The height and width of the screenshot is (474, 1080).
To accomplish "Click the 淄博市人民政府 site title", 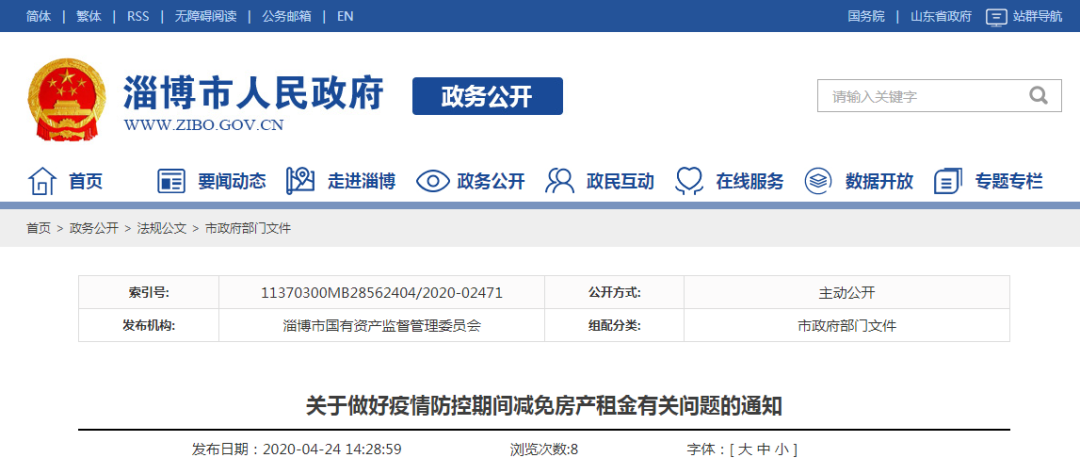I will [253, 92].
